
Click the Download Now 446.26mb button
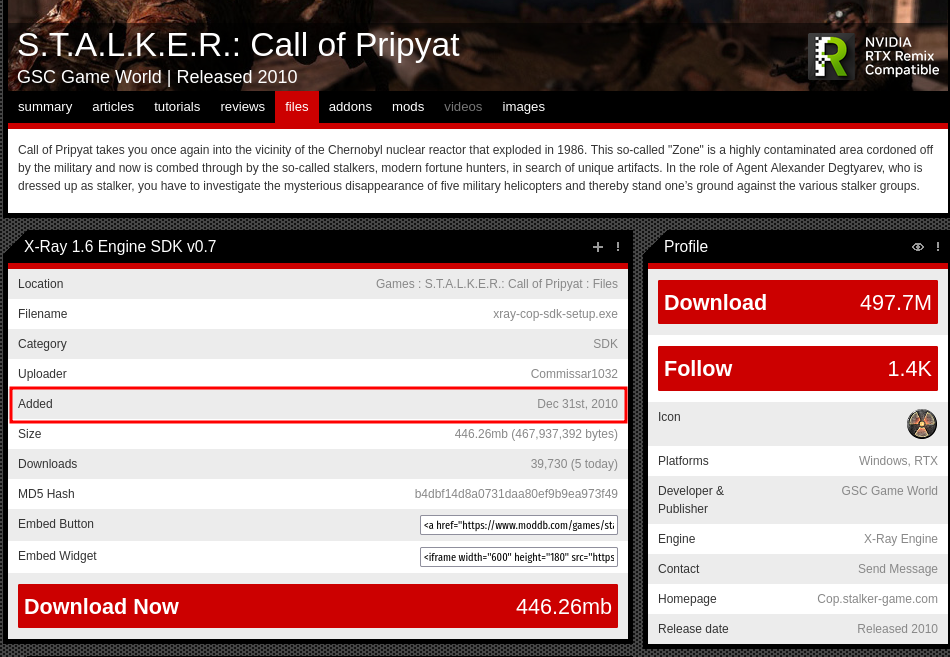click(x=317, y=606)
